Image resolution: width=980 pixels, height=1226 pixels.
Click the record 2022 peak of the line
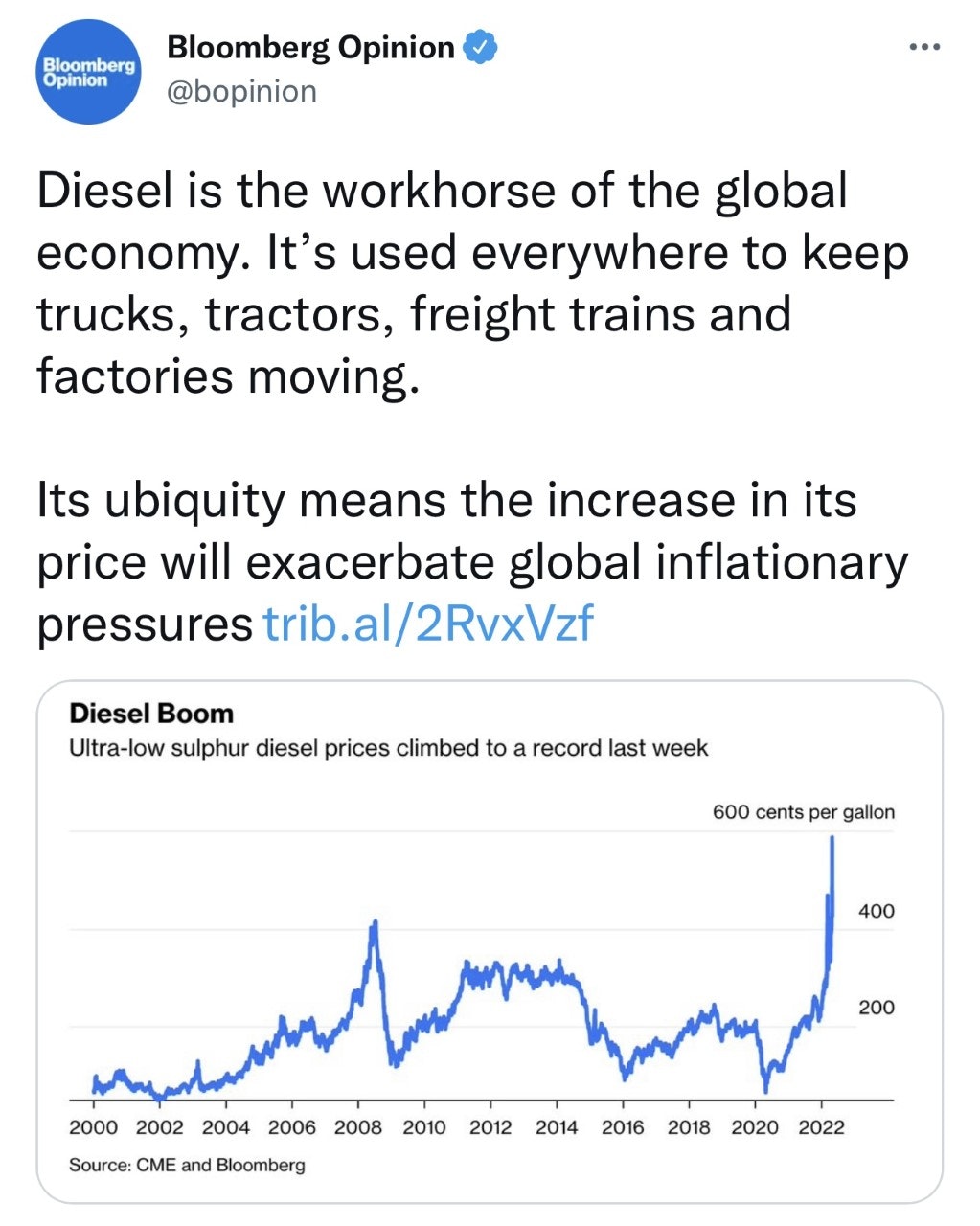pos(832,839)
